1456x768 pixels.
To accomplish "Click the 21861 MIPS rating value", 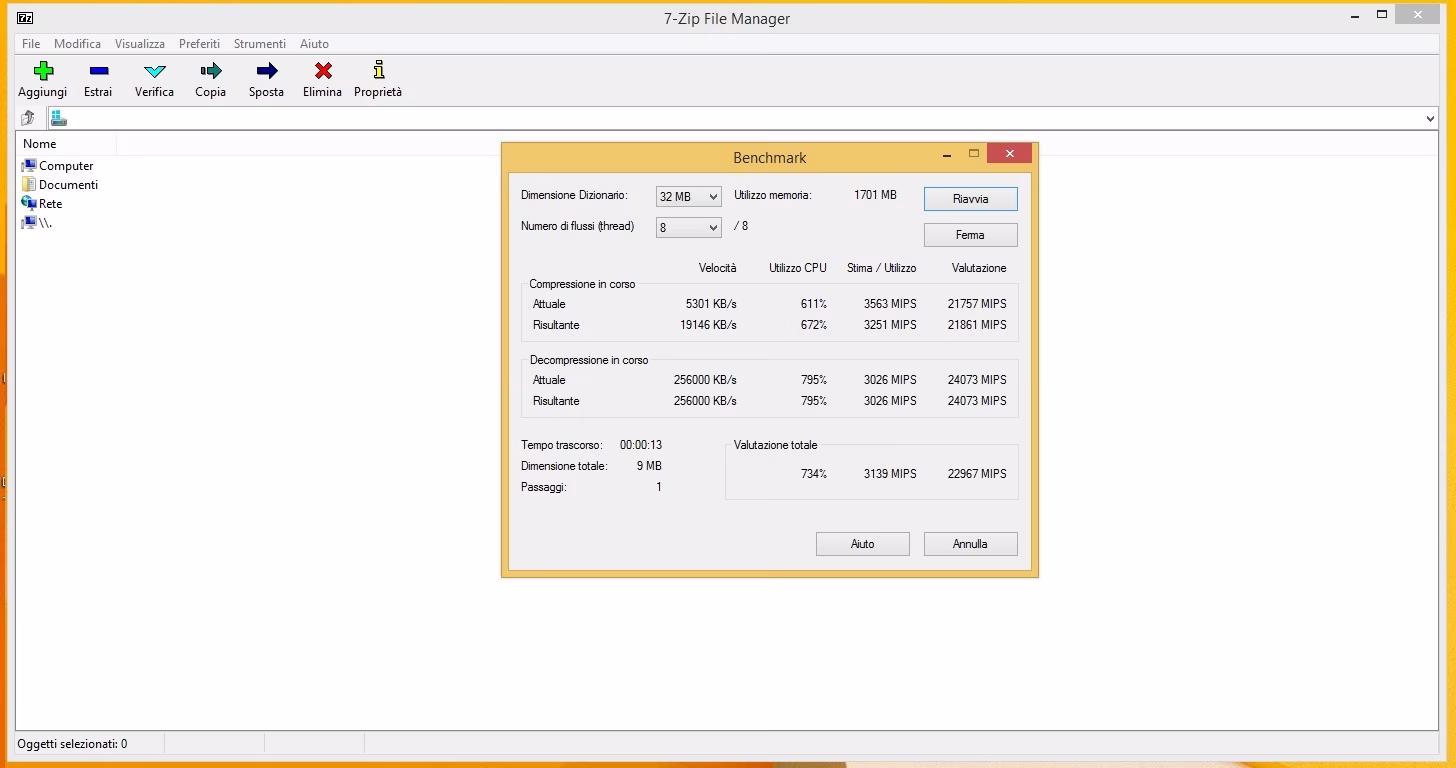I will point(977,325).
